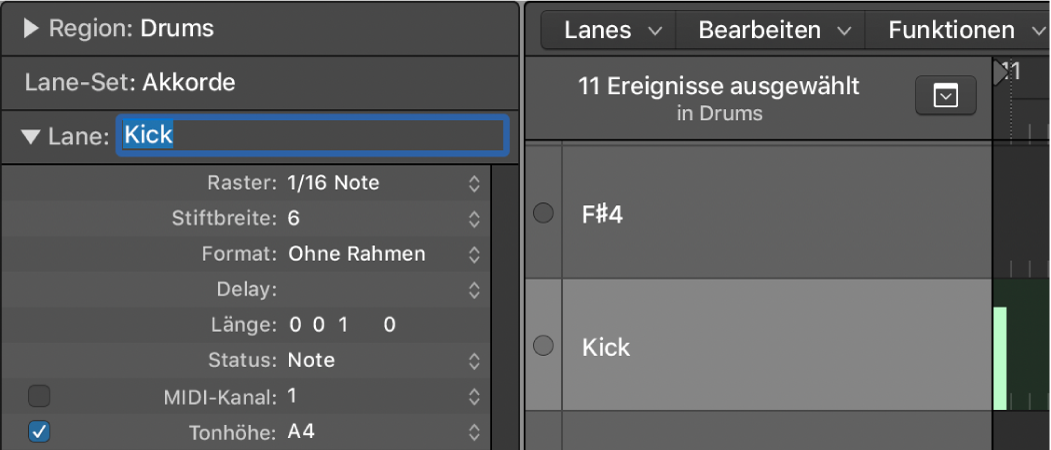Open the Delay popup arrows
1051x450 pixels.
pos(474,290)
